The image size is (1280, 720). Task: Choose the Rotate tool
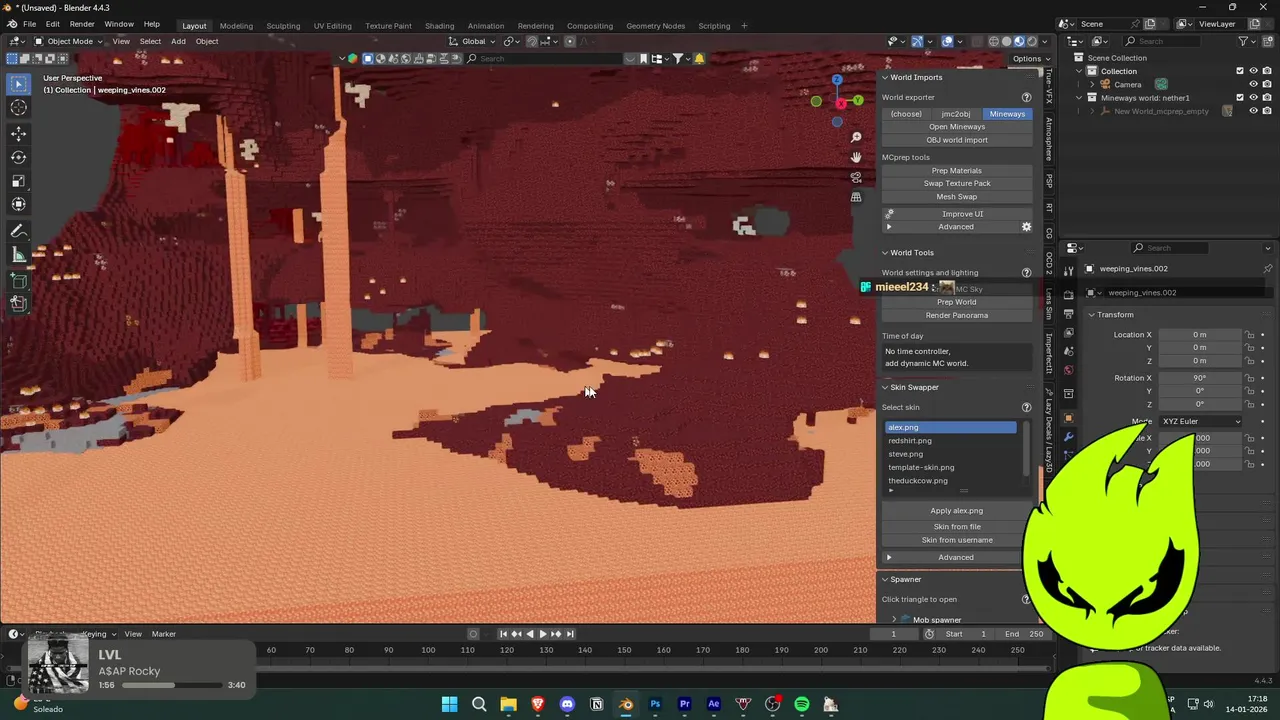pos(18,157)
